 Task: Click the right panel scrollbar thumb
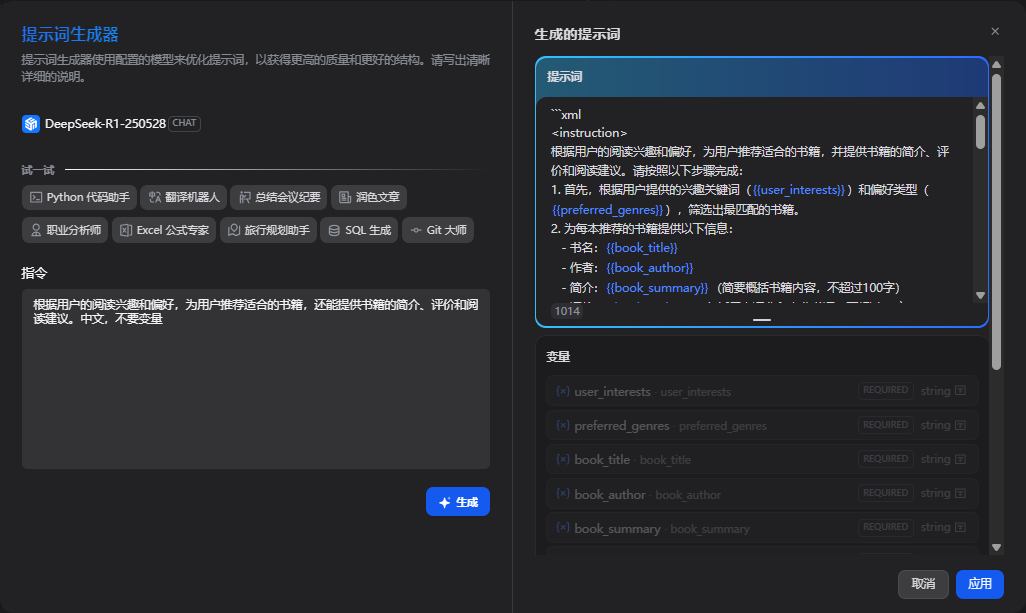[x=997, y=222]
